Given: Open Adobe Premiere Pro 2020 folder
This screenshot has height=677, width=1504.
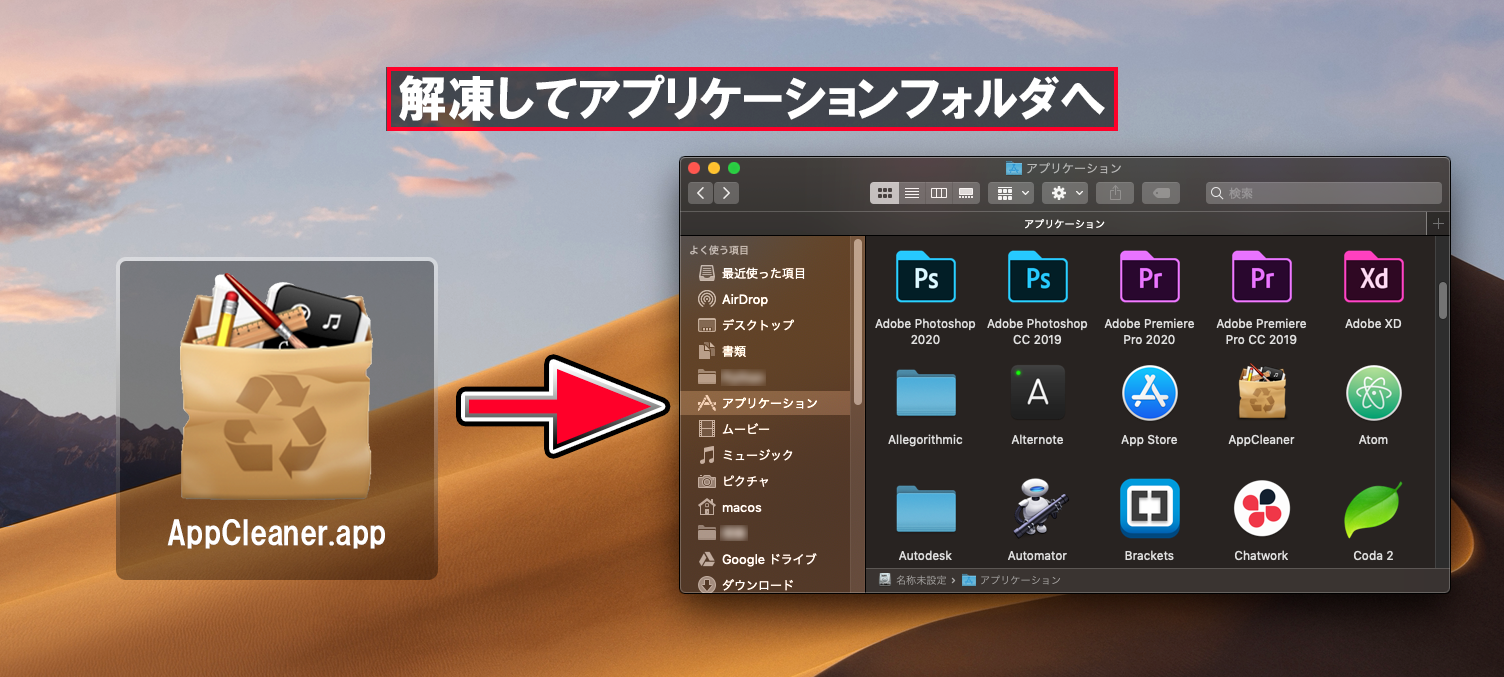Looking at the screenshot, I should pos(1149,277).
